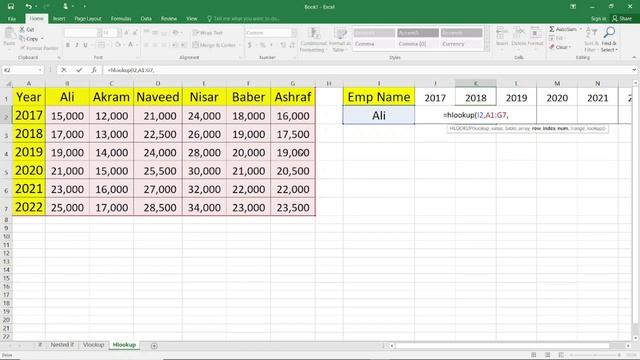Viewport: 640px width, 360px height.
Task: Adjust the zoom slider in the status bar
Action: coord(594,355)
